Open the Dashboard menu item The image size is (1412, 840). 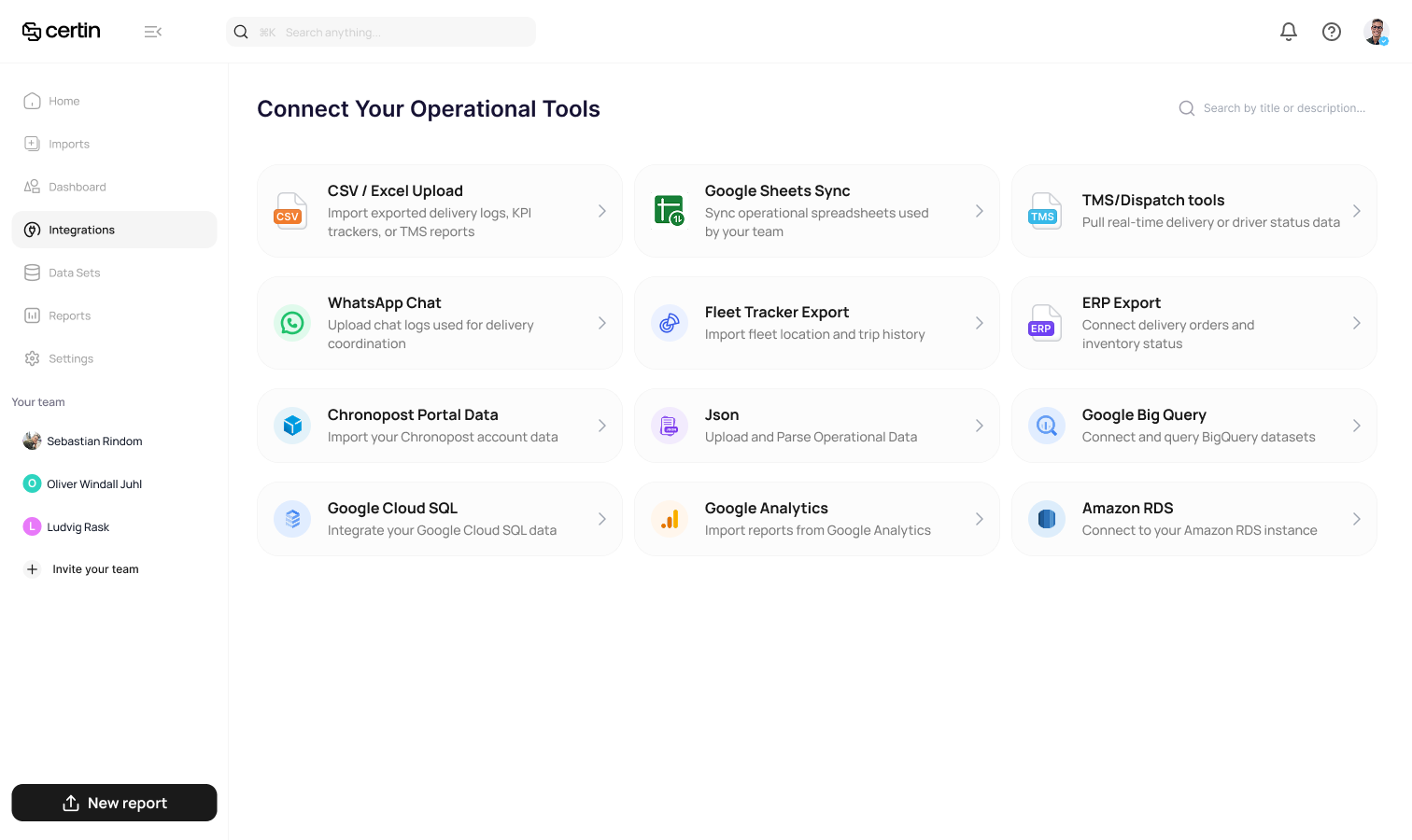click(x=77, y=187)
